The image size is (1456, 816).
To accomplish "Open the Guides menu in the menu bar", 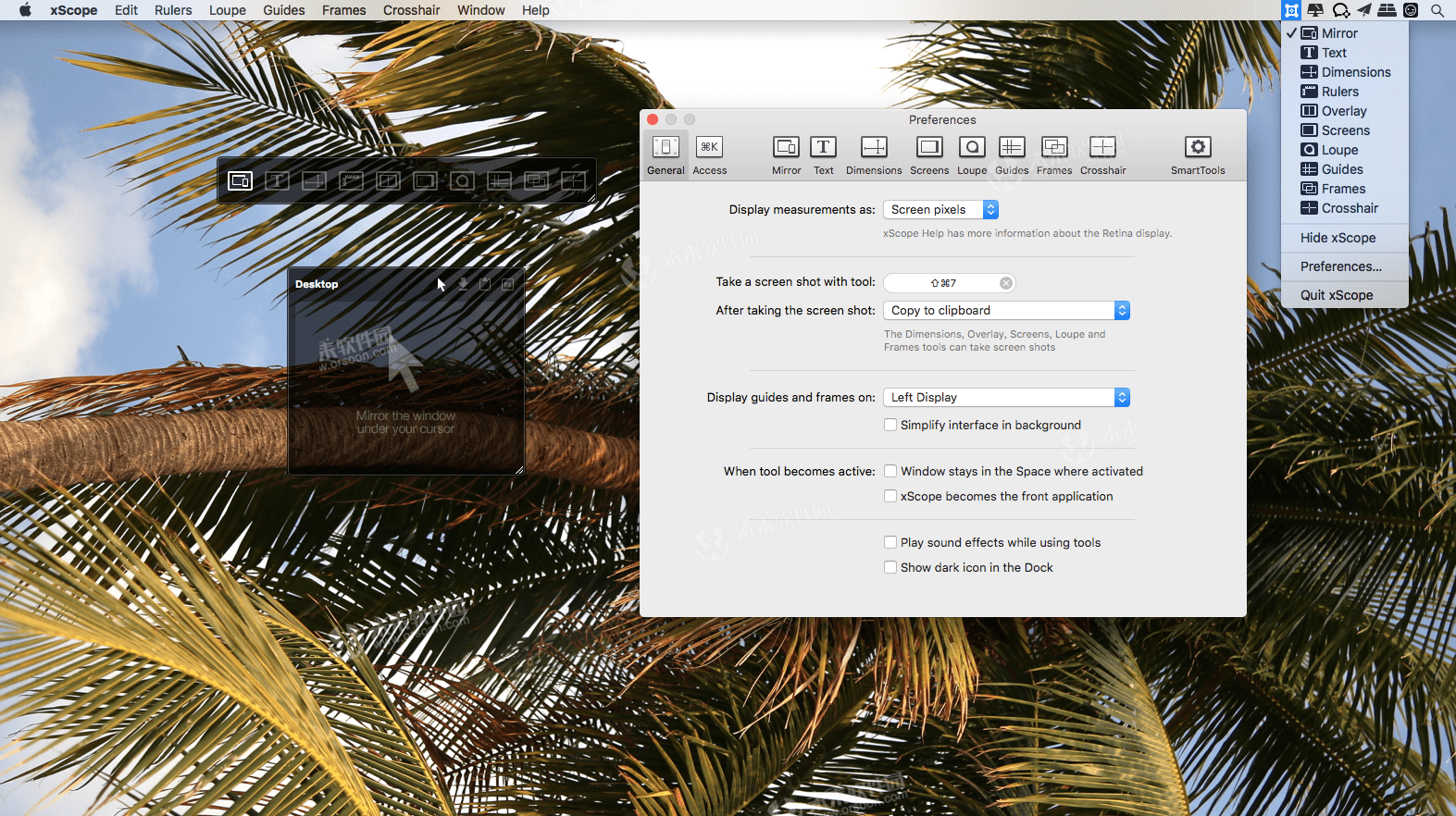I will tap(284, 10).
